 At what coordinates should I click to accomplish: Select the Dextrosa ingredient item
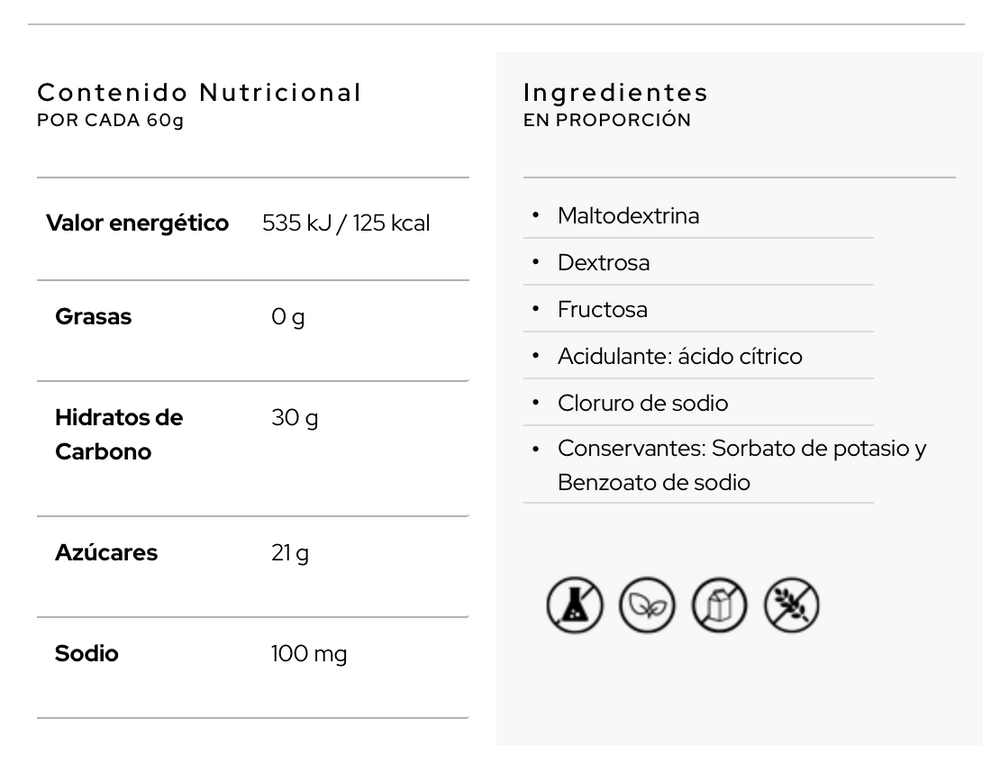coord(603,263)
